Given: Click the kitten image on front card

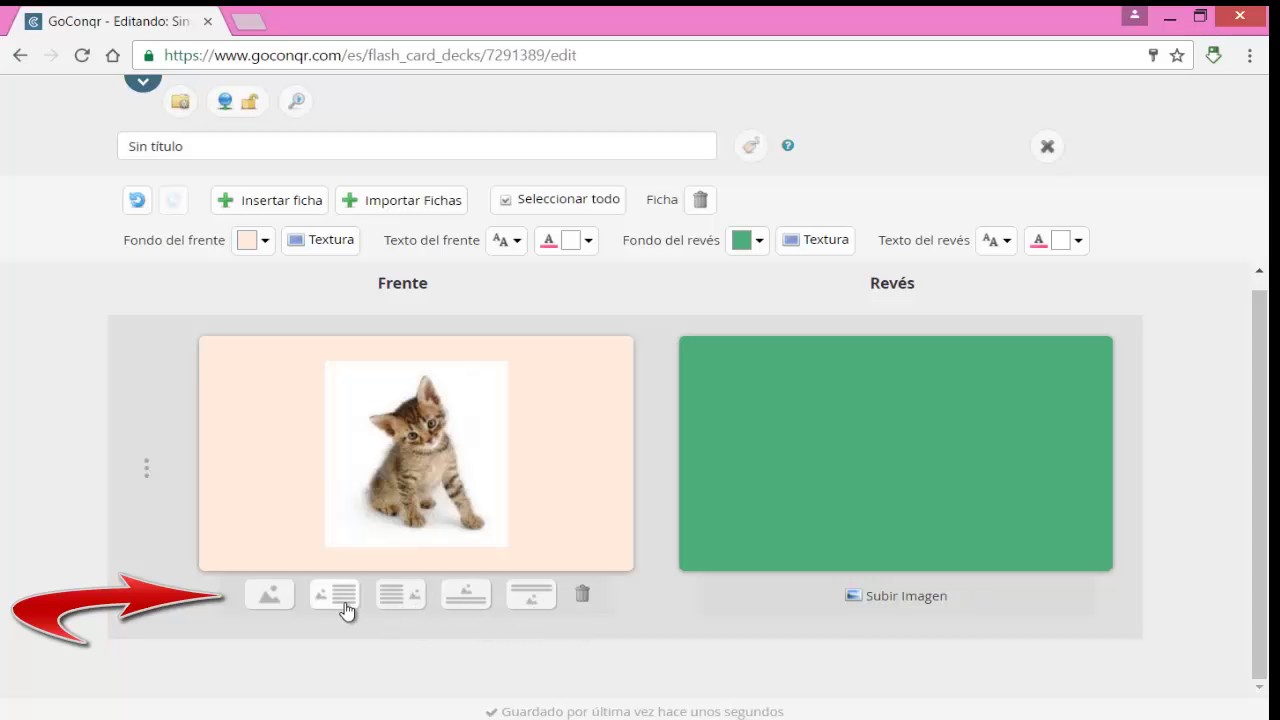Looking at the screenshot, I should click(x=416, y=454).
